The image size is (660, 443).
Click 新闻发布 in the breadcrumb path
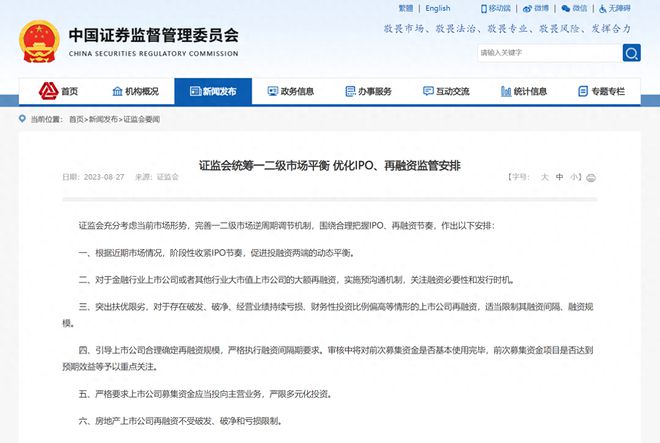tap(104, 119)
